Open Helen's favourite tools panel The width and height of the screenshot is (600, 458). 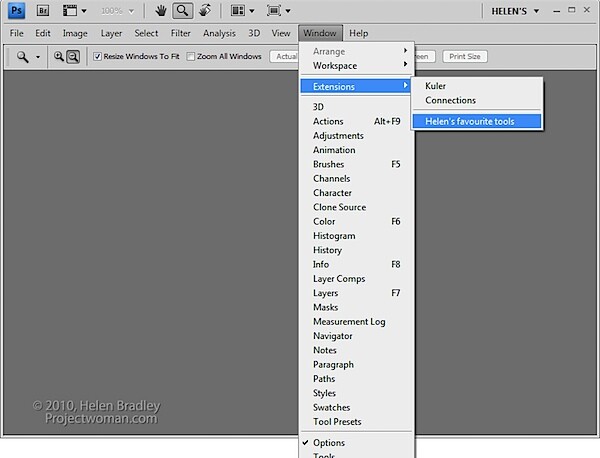[477, 121]
